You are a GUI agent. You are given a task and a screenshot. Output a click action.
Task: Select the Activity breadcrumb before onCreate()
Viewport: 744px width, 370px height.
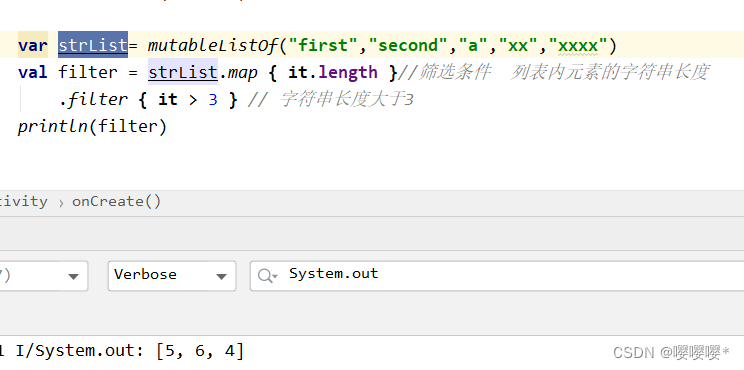click(x=23, y=202)
